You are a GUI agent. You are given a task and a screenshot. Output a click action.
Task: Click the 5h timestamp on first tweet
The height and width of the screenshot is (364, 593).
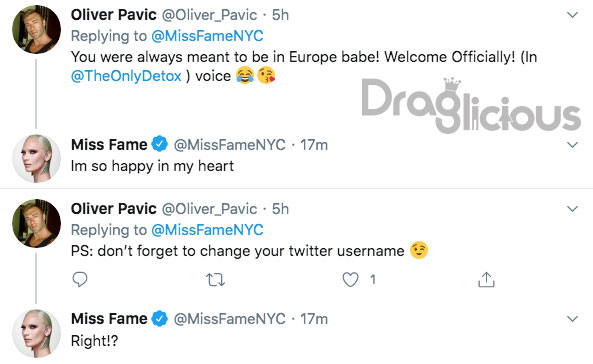[280, 15]
